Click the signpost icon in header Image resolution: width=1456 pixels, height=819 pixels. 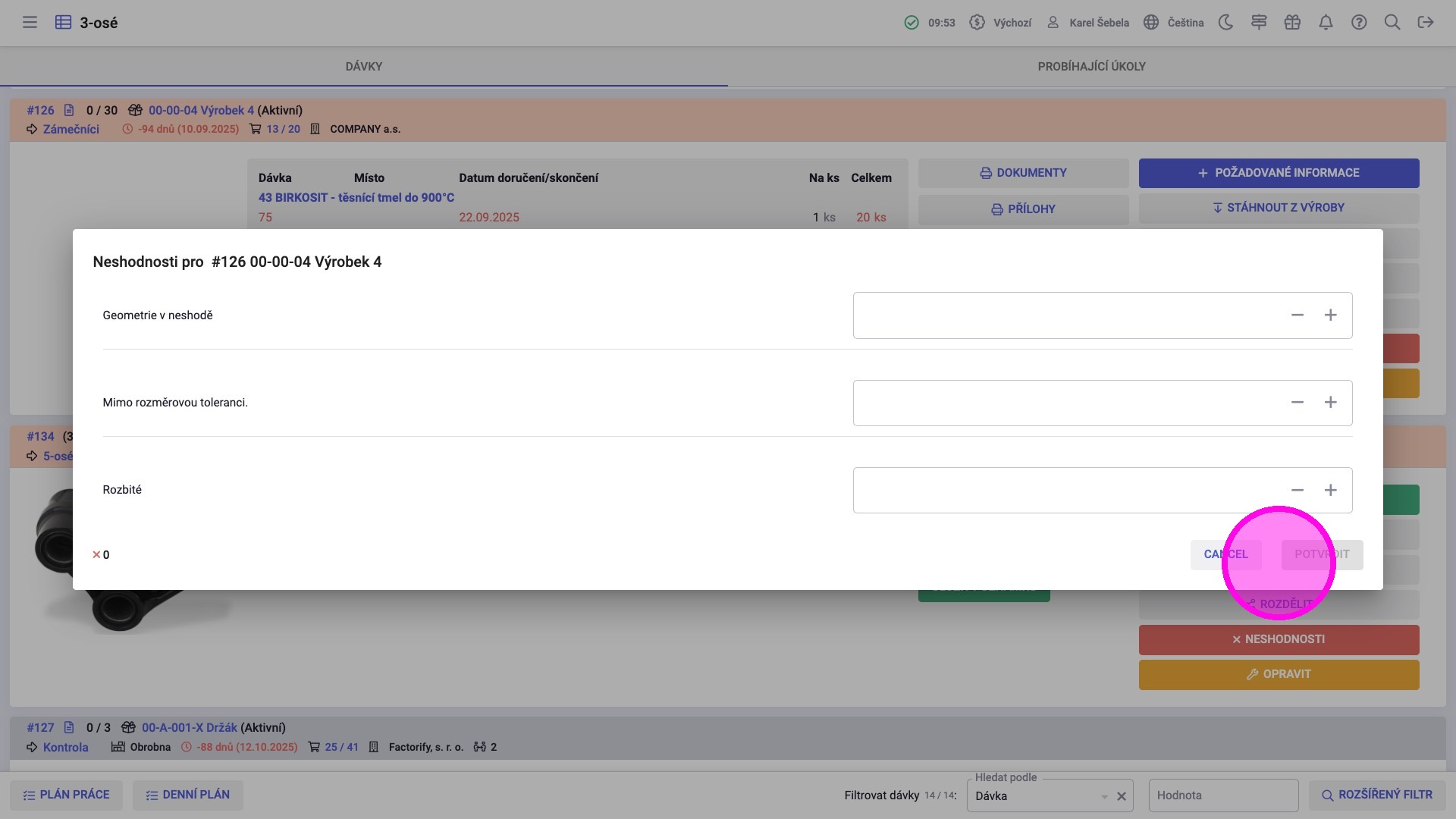coord(1259,23)
